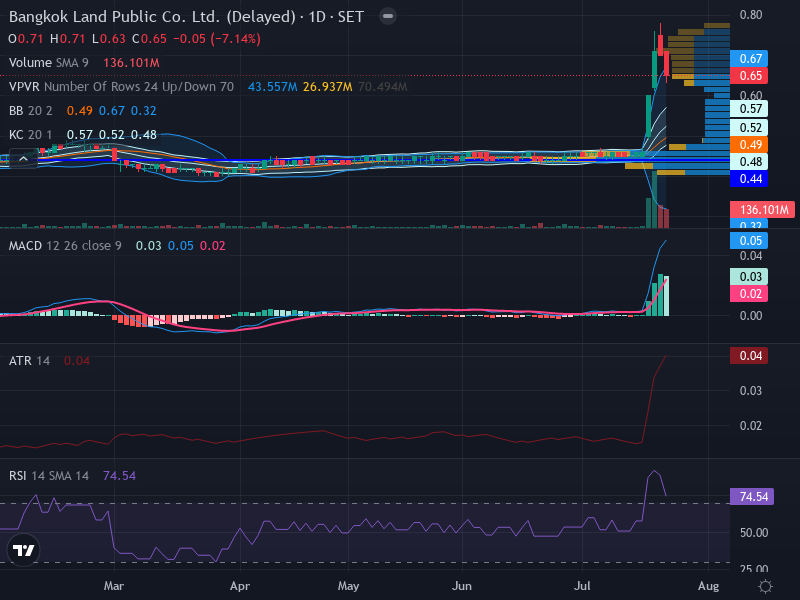
Task: Click the May label on time axis
Action: 348,586
